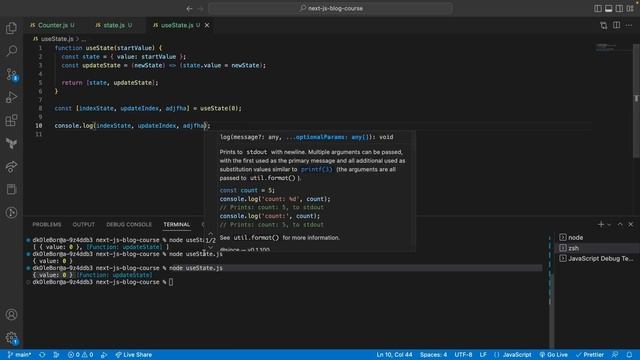Click useState.js in the breadcrumb
640x360 pixels.
click(x=57, y=39)
